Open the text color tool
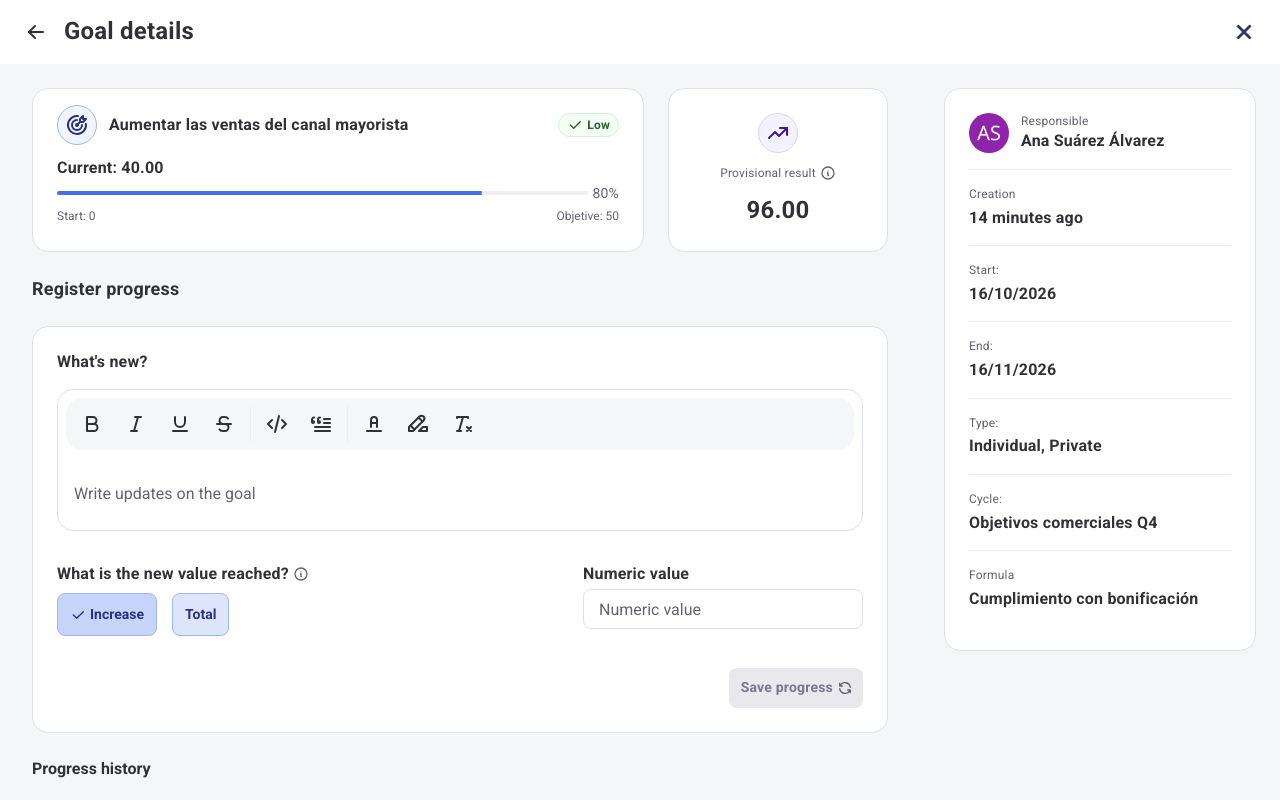Viewport: 1280px width, 800px height. click(x=374, y=424)
